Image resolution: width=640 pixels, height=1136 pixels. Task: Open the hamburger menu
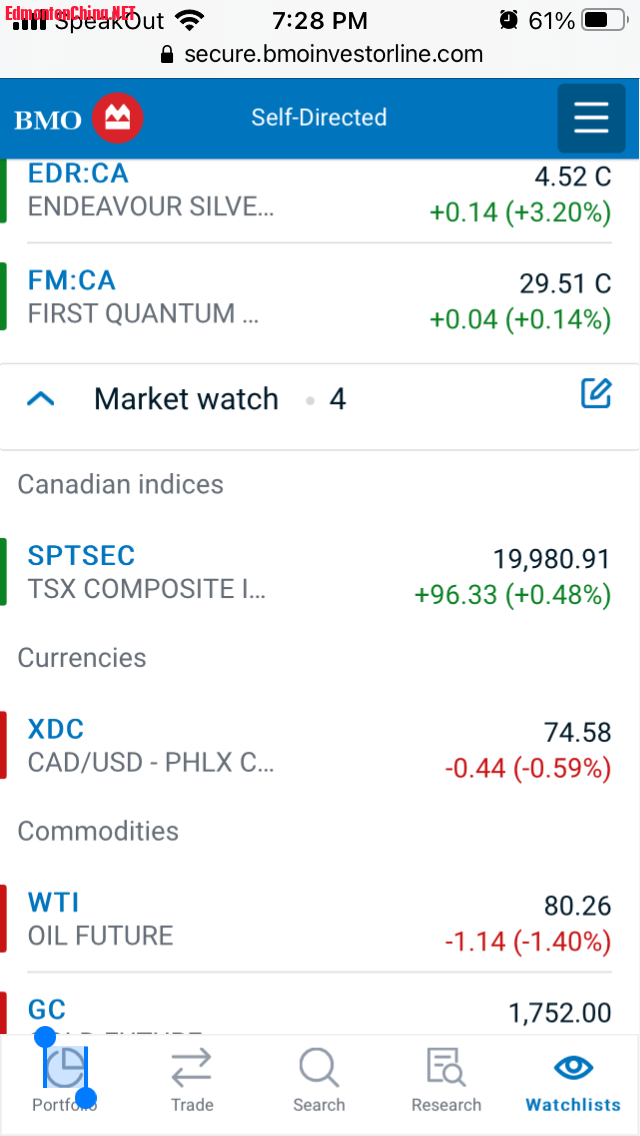coord(591,118)
